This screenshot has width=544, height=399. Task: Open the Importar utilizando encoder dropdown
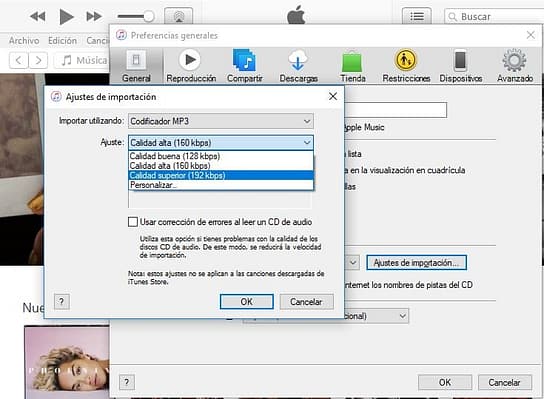coord(221,121)
